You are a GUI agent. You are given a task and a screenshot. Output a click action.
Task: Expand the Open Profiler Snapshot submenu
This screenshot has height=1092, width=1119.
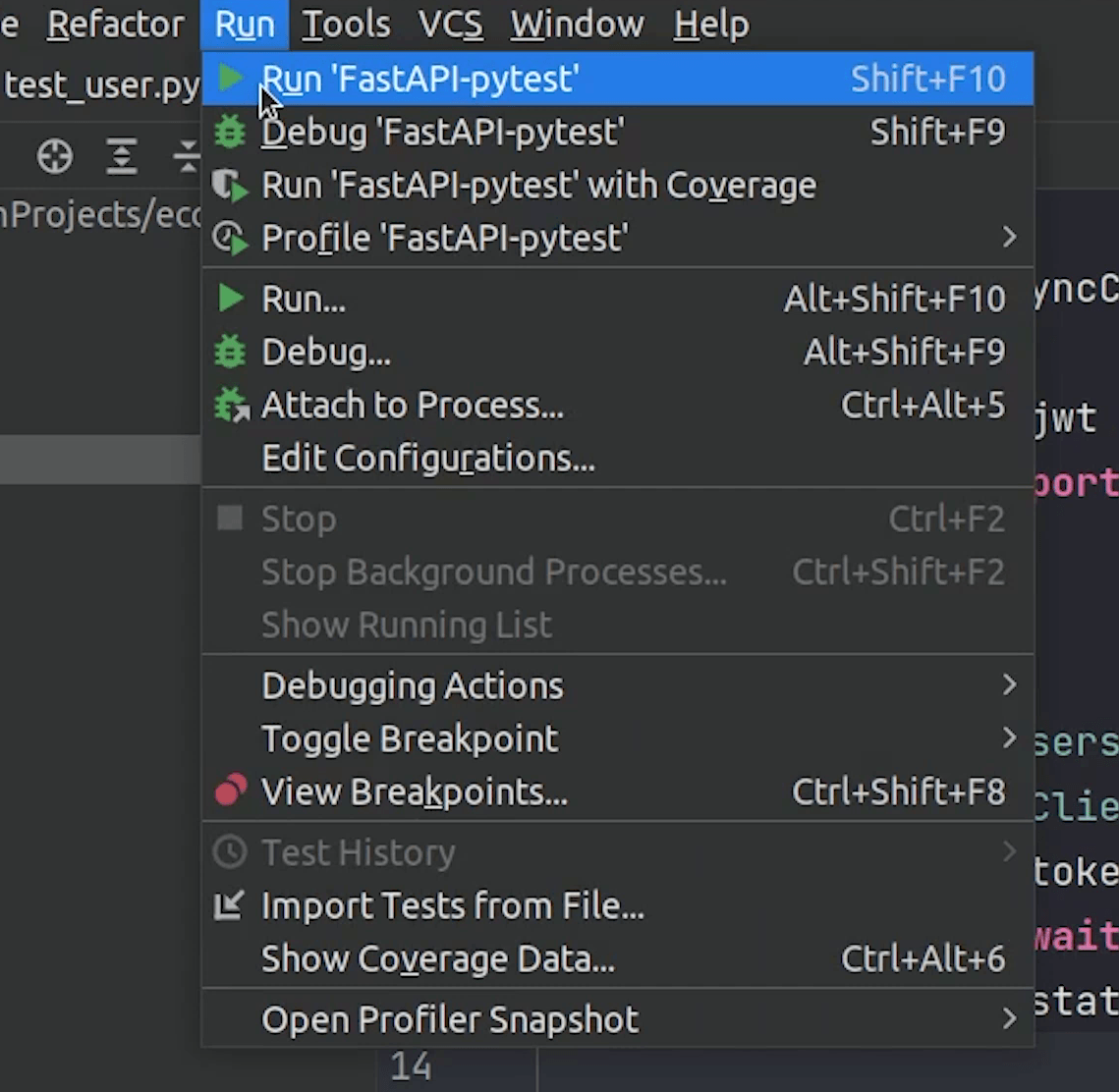(1009, 1019)
